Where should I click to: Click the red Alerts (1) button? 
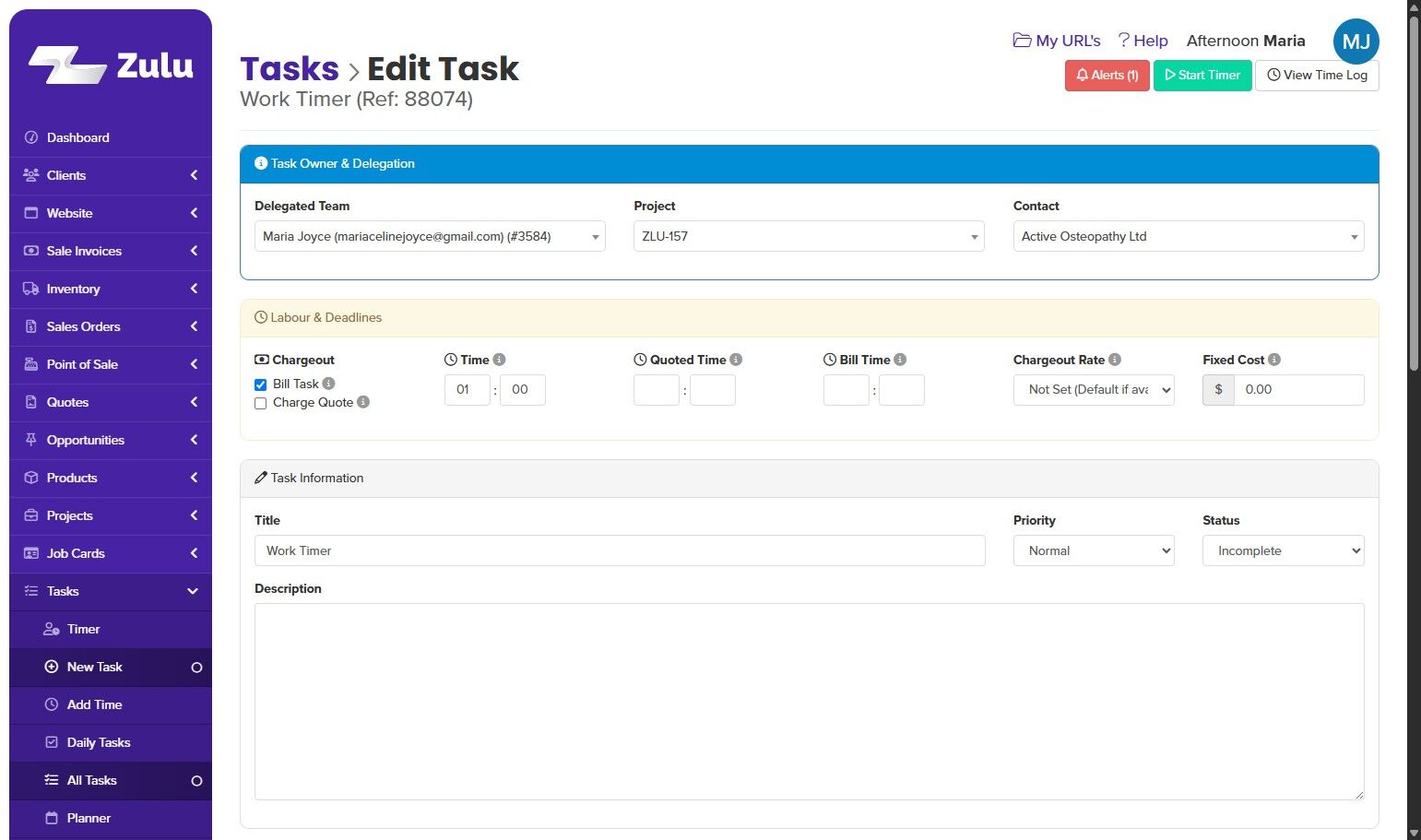point(1107,76)
